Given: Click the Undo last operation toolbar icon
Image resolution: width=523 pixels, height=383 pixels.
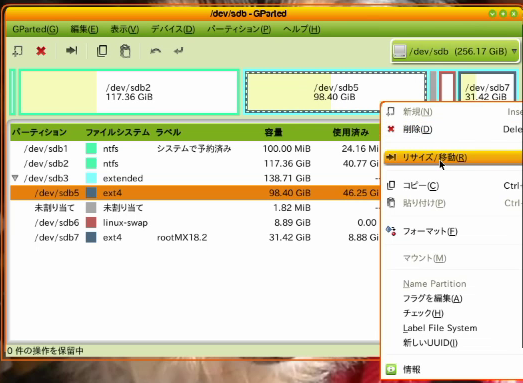Looking at the screenshot, I should coord(155,51).
